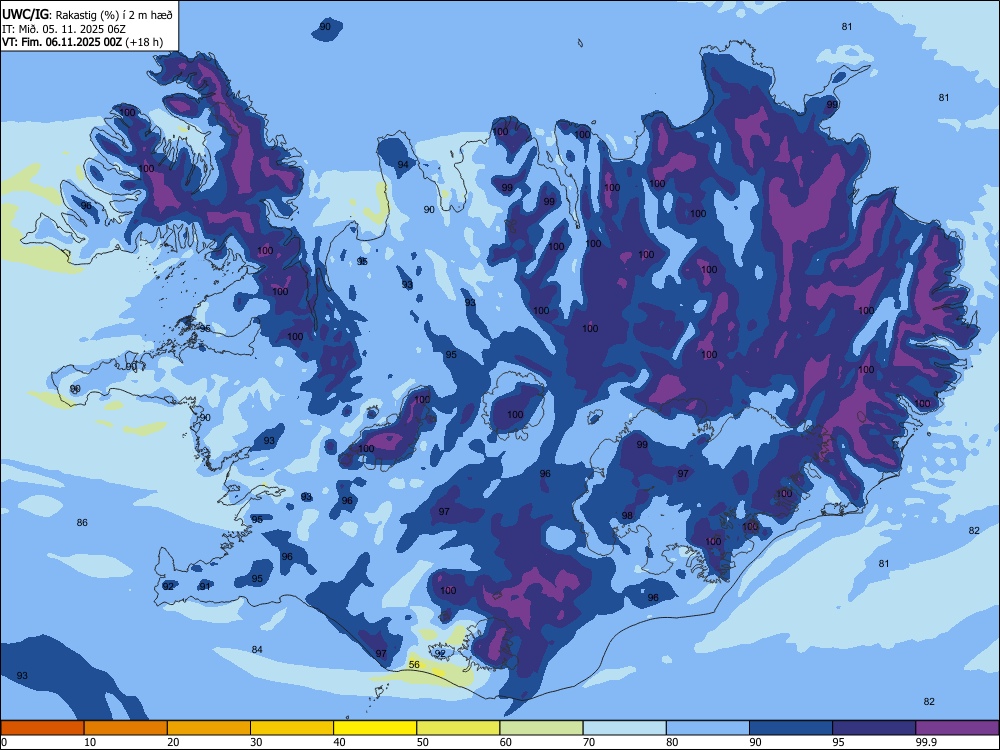Click the legend tick label 70
The image size is (1000, 750).
(x=589, y=742)
